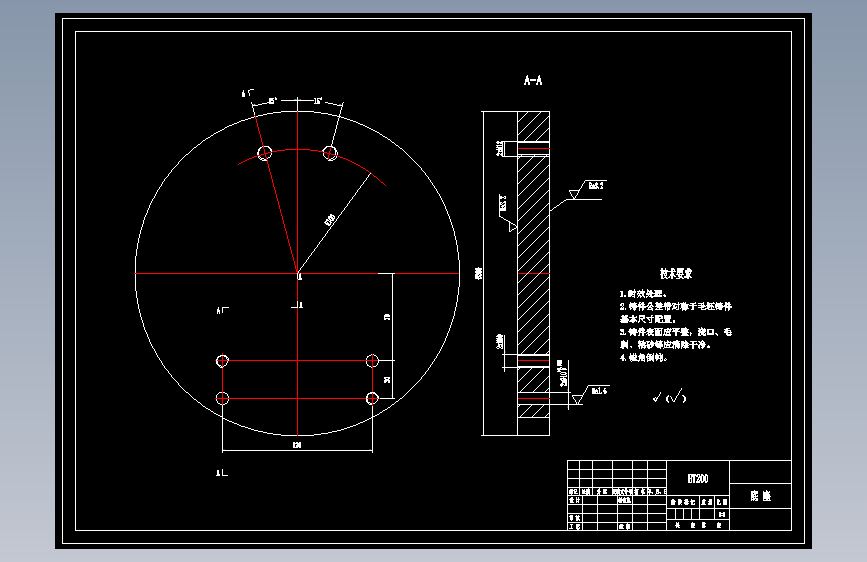
Task: Select the upper-left bolt hole circle
Action: point(265,153)
